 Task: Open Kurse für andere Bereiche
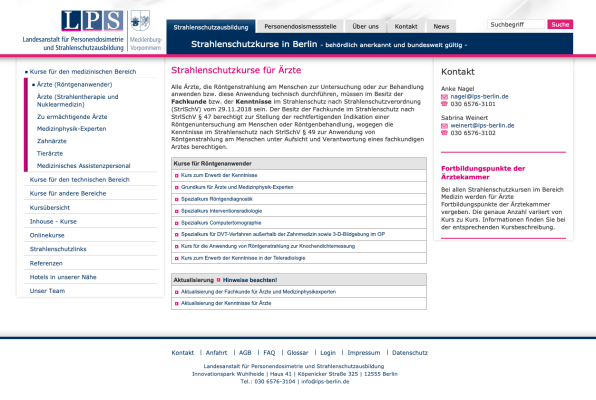68,194
